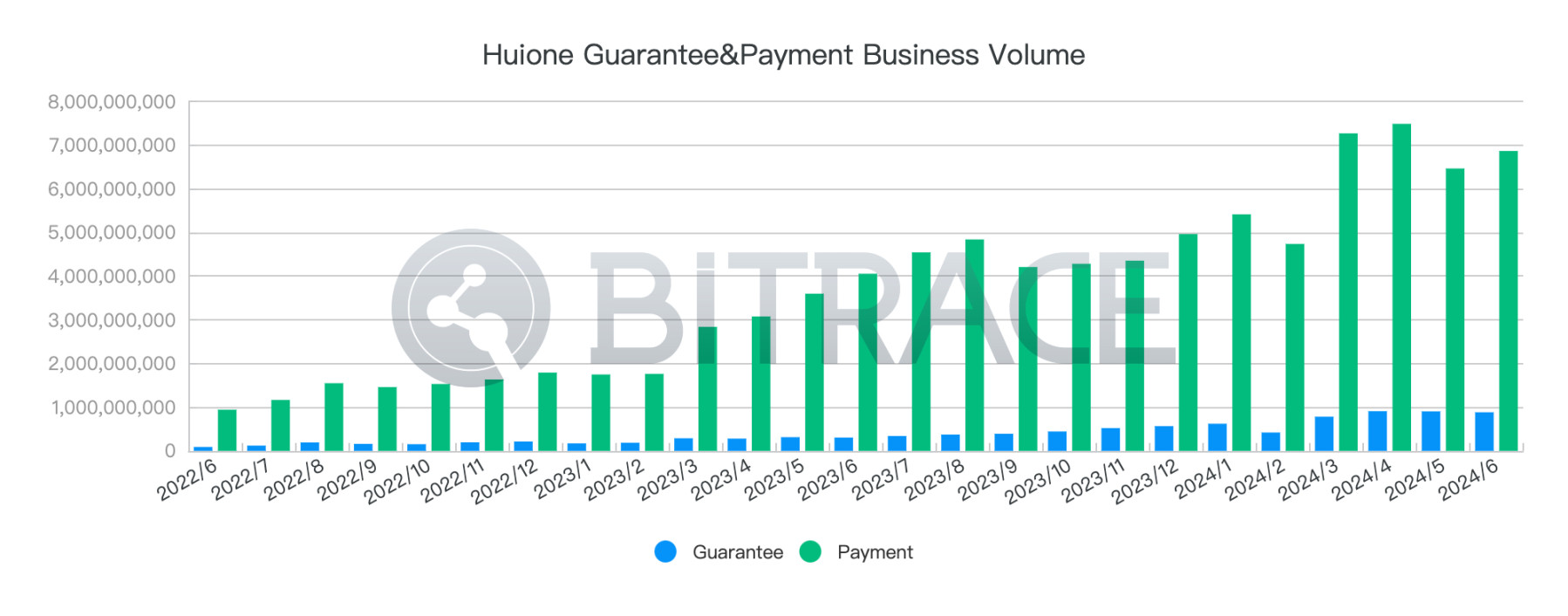Click the 2022/12 green Payment bar
The width and height of the screenshot is (1568, 616).
[x=548, y=412]
